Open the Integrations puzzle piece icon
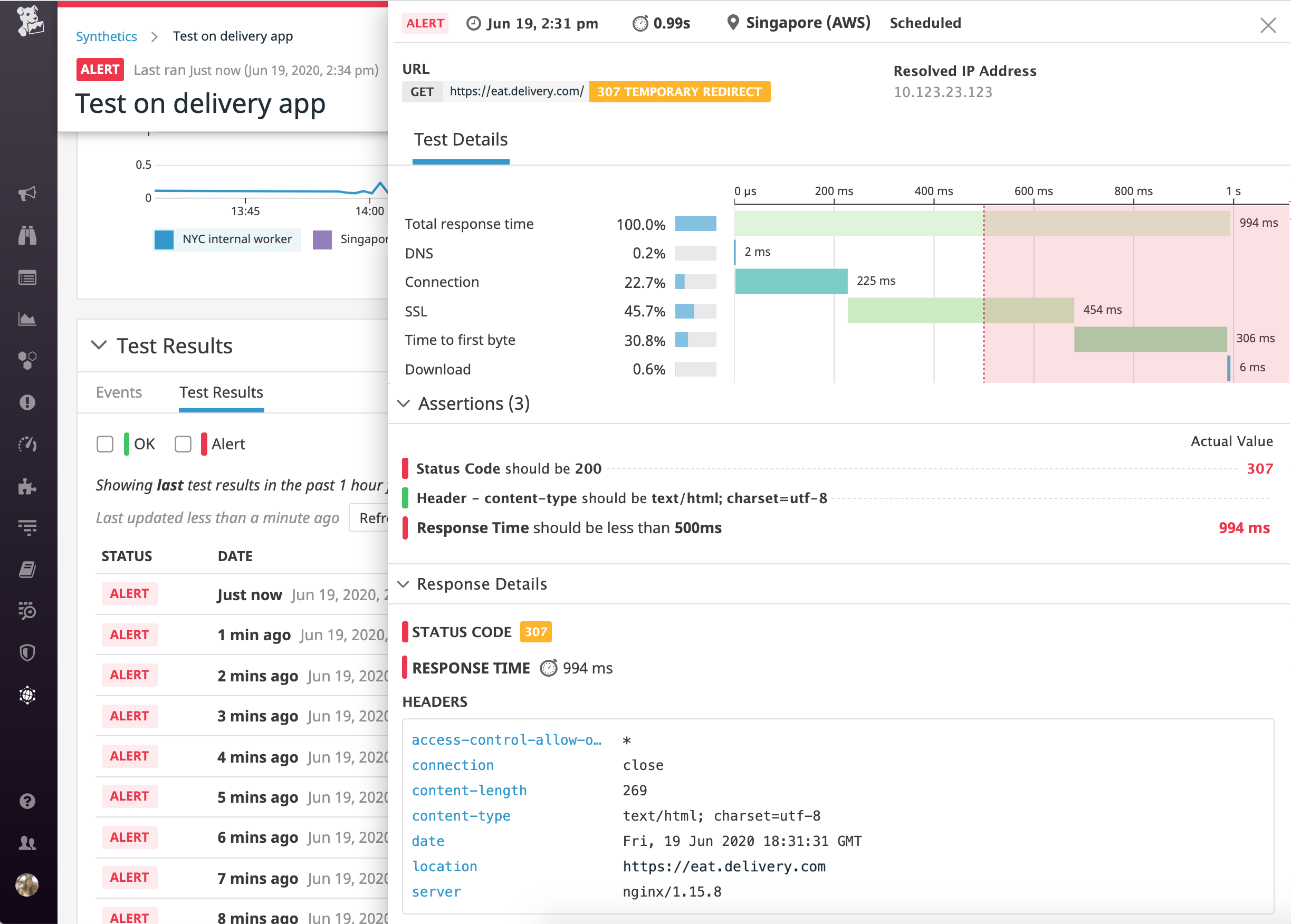This screenshot has width=1291, height=924. (27, 486)
